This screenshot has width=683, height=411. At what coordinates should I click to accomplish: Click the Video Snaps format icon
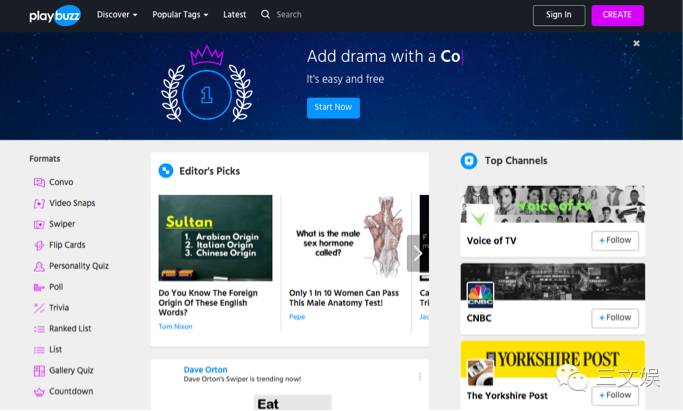(x=39, y=203)
